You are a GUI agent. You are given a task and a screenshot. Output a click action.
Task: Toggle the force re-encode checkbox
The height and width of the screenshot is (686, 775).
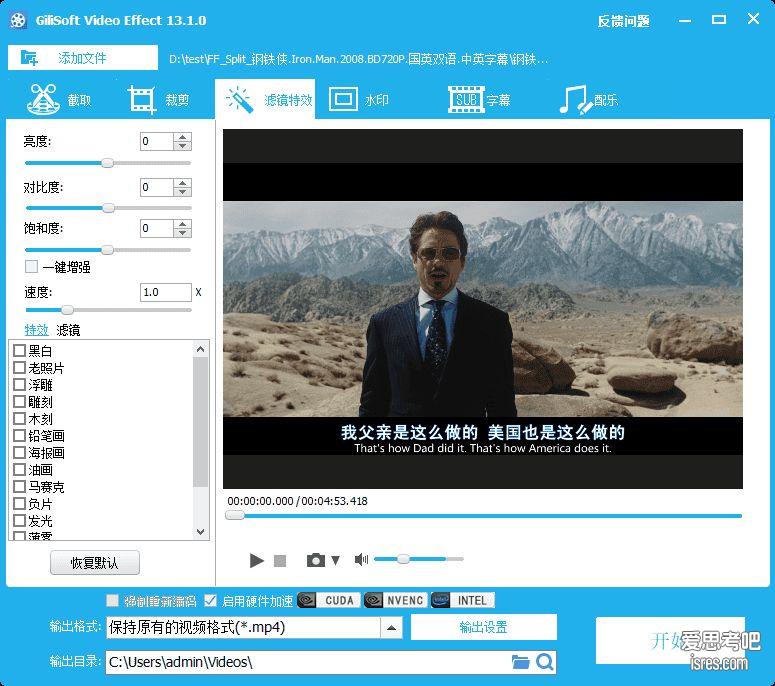click(113, 600)
